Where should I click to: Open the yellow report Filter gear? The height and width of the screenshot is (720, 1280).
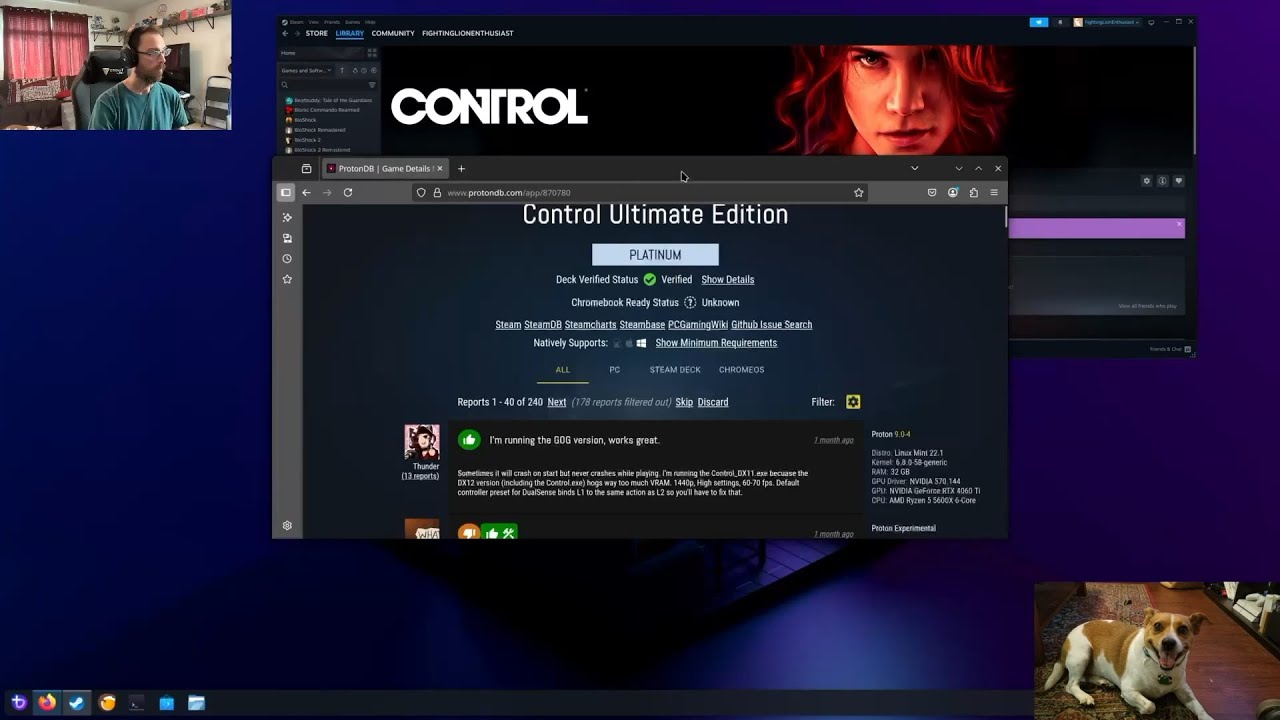[x=853, y=402]
